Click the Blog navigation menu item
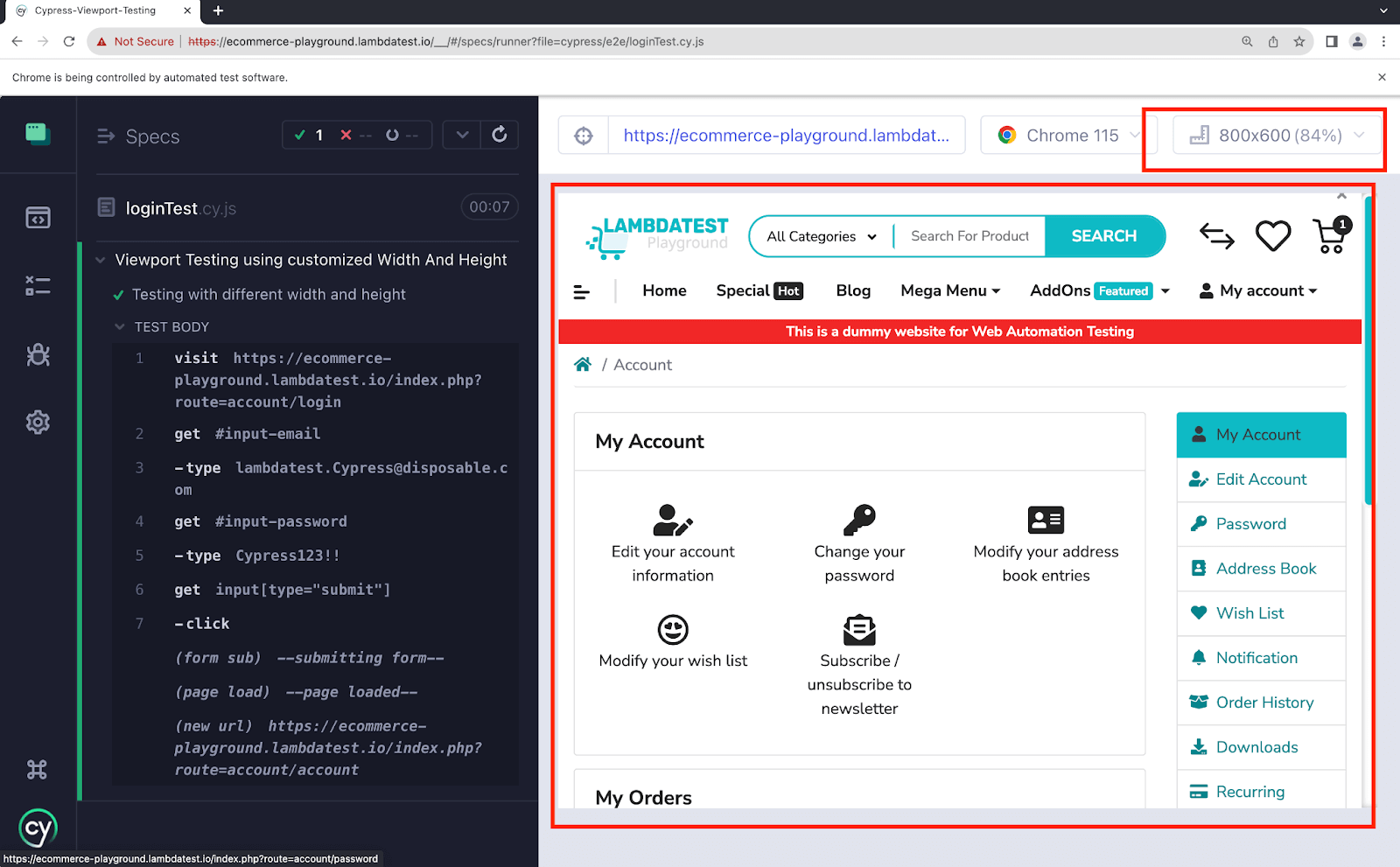This screenshot has height=867, width=1400. (x=853, y=290)
